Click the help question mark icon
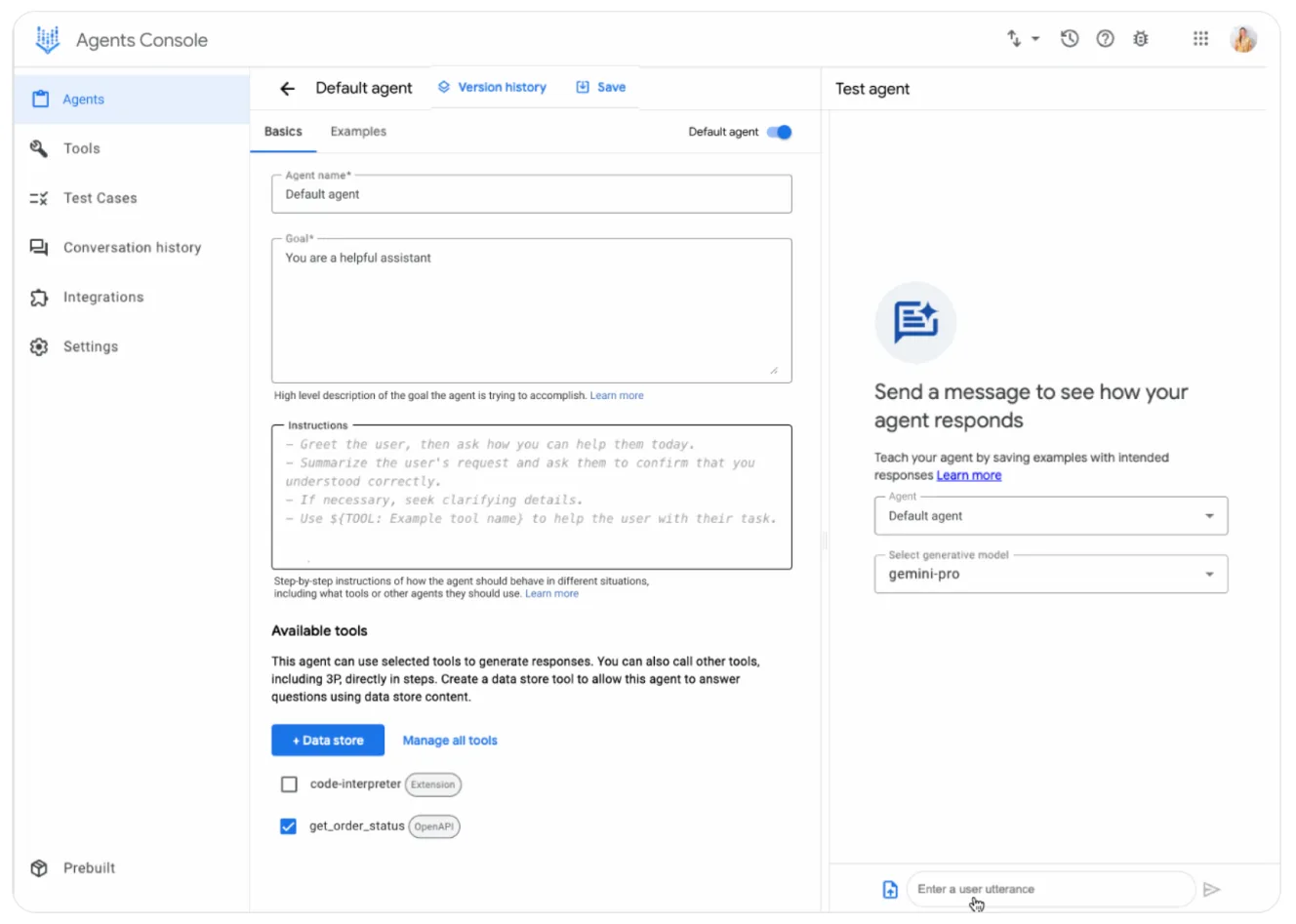1296x924 pixels. coord(1105,39)
